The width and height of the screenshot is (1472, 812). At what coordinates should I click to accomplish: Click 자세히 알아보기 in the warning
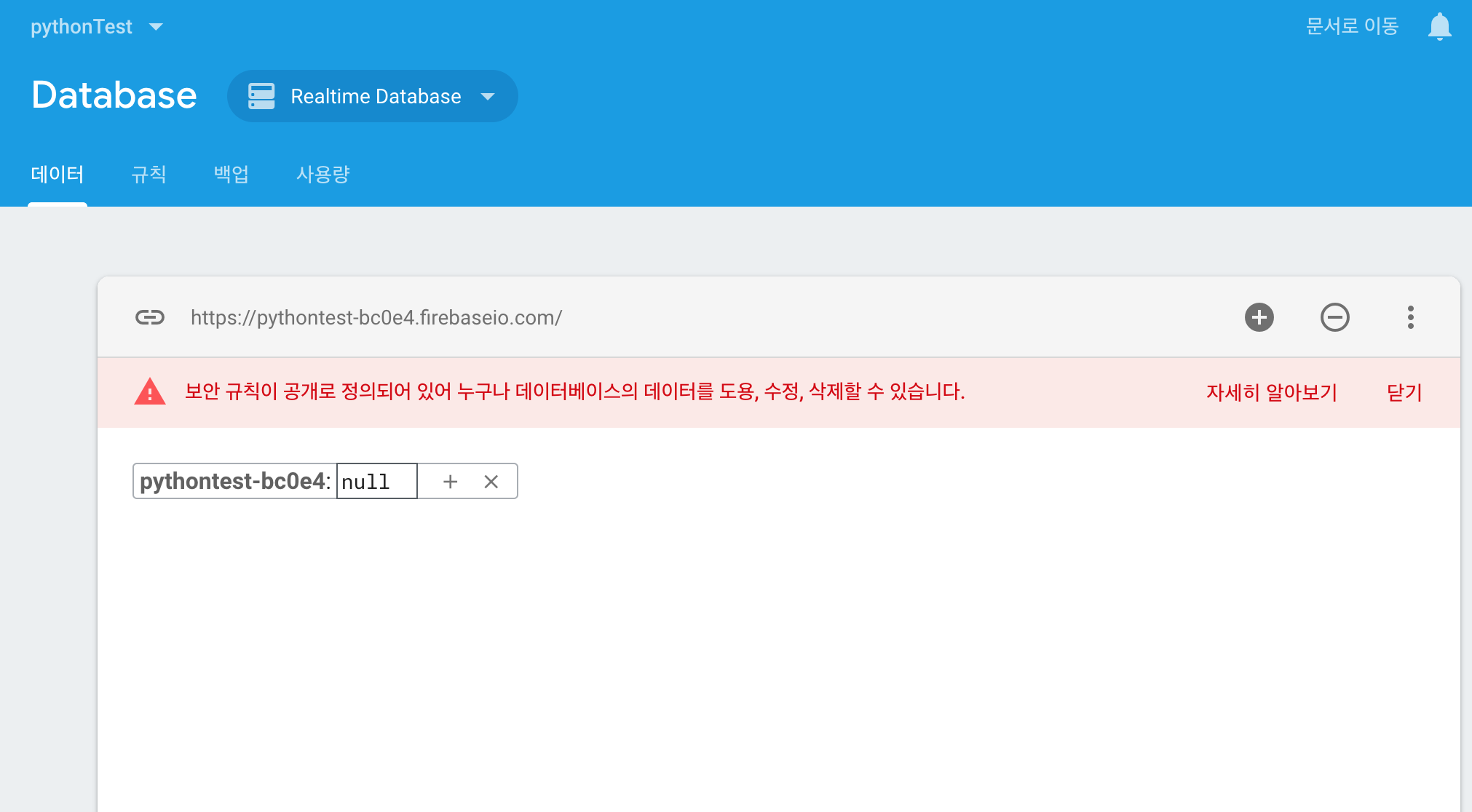tap(1271, 392)
